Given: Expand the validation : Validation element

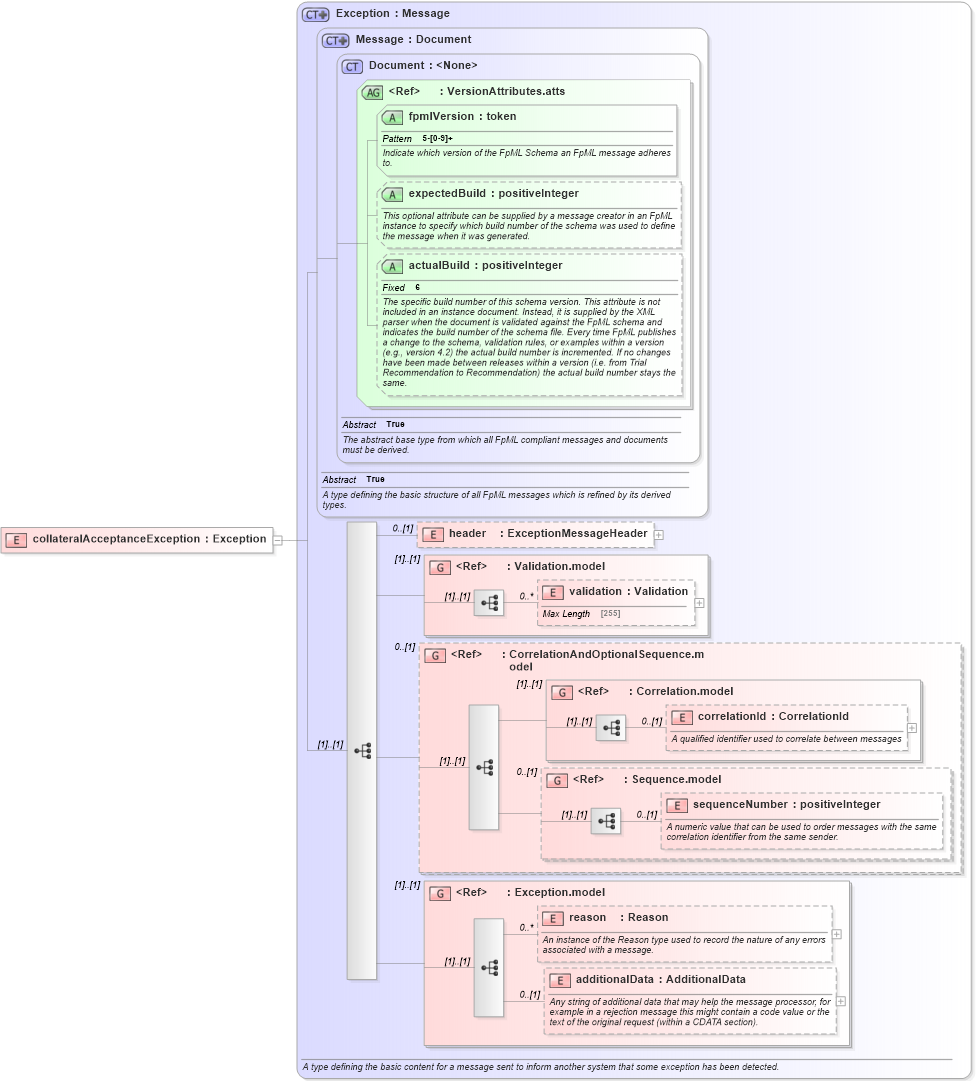Looking at the screenshot, I should (x=700, y=603).
